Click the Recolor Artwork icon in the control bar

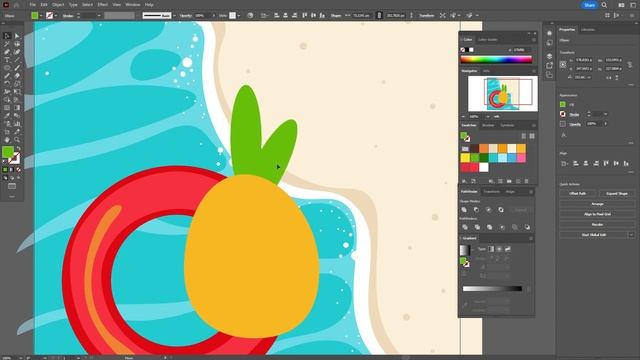pos(250,16)
